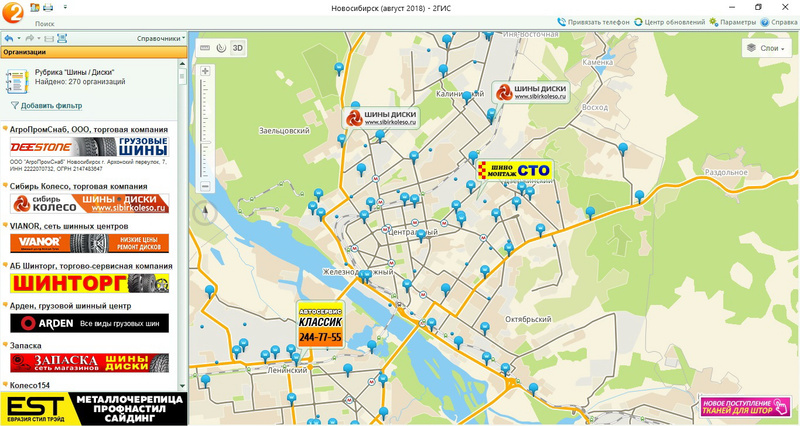This screenshot has height=426, width=800.
Task: Open the Слои layers dropdown on map
Action: 769,48
